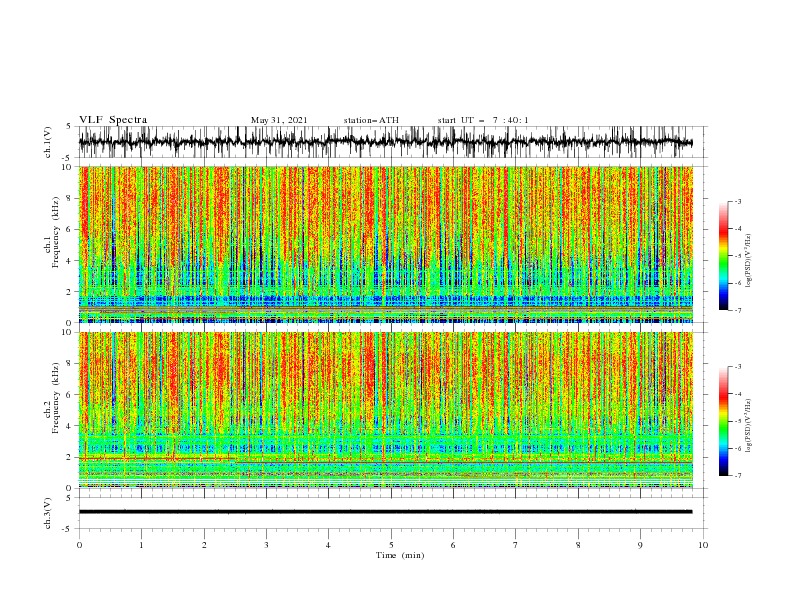
Task: Click the ch.2 Frequency (kHz) axis label
Action: tap(52, 398)
